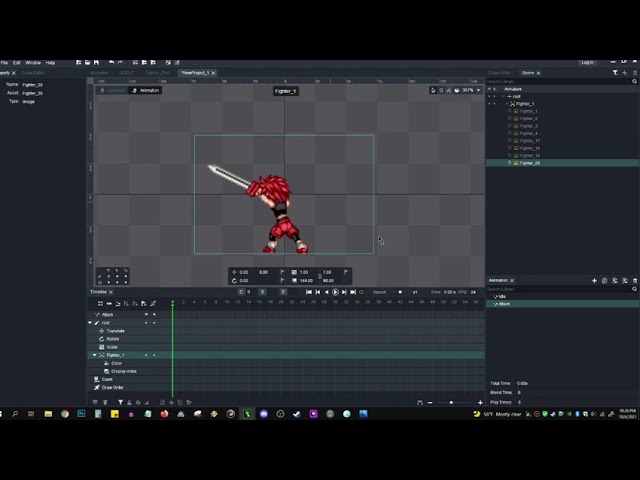Adjust playback Speed slider handle

(x=400, y=292)
